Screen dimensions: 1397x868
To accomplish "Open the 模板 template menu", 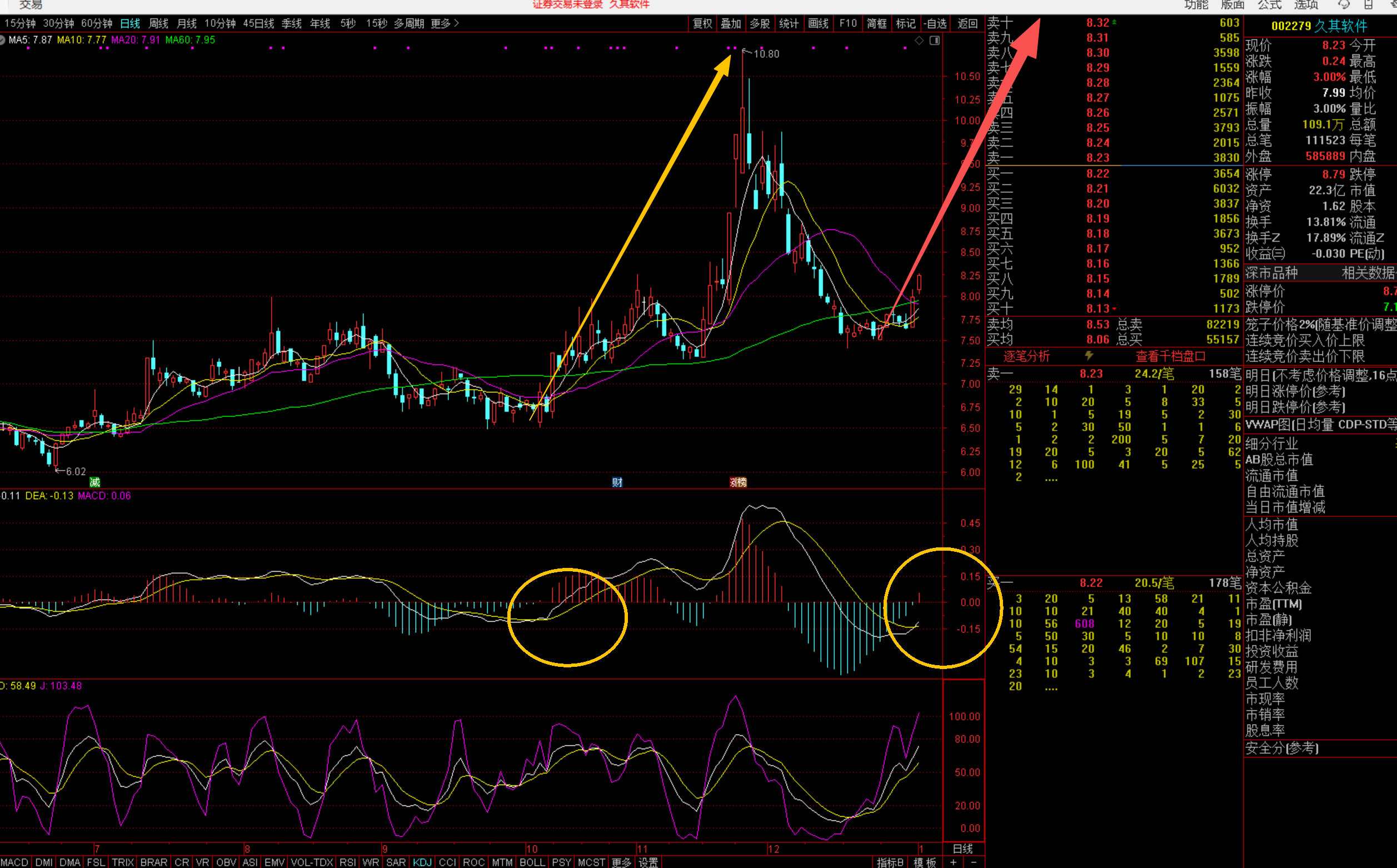I will coord(924,862).
